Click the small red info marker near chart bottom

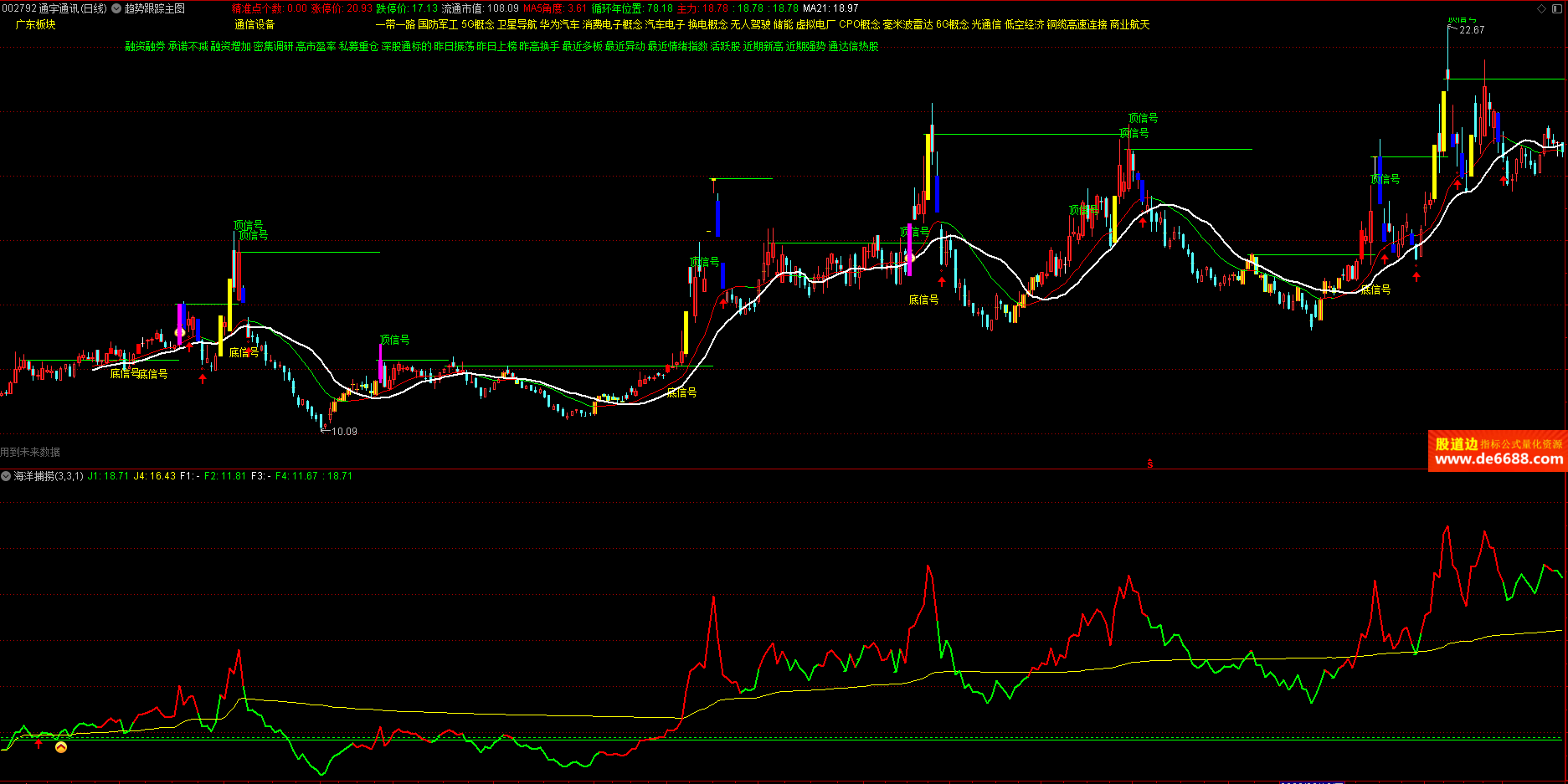pos(1149,464)
